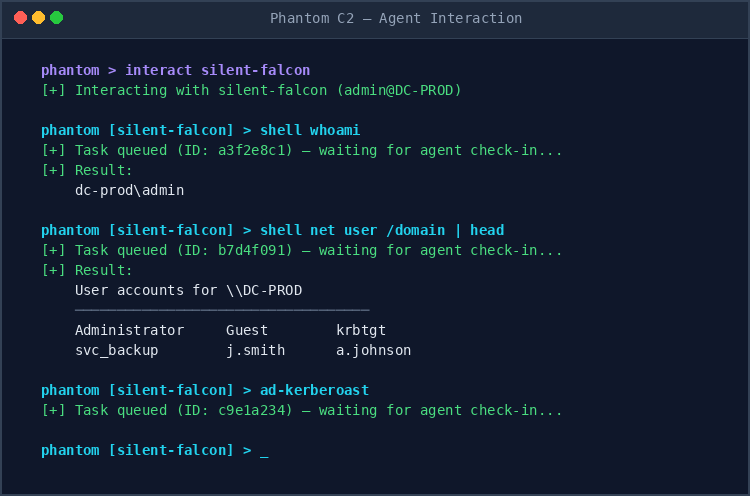This screenshot has width=750, height=496.
Task: Click the yellow minimize window button
Action: [x=38, y=18]
